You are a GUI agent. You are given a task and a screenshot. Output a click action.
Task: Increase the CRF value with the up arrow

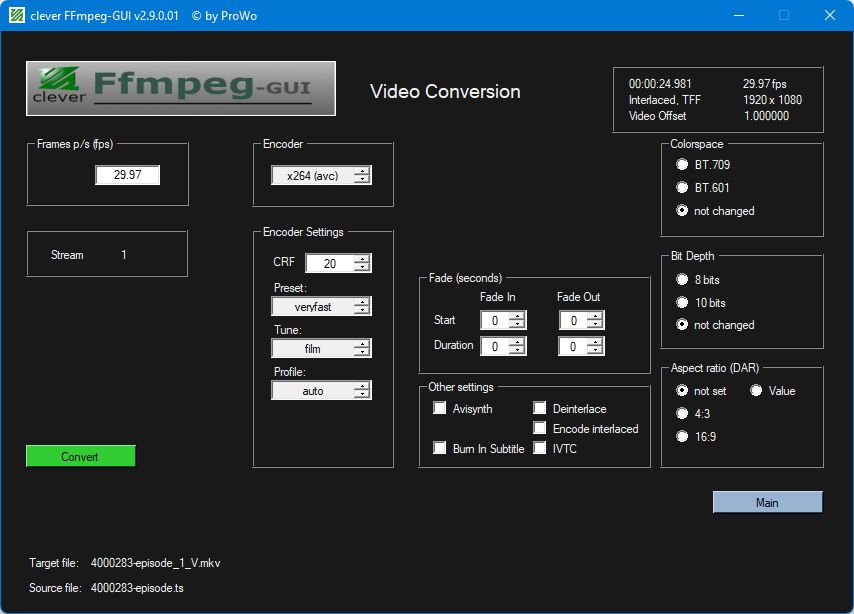coord(362,259)
